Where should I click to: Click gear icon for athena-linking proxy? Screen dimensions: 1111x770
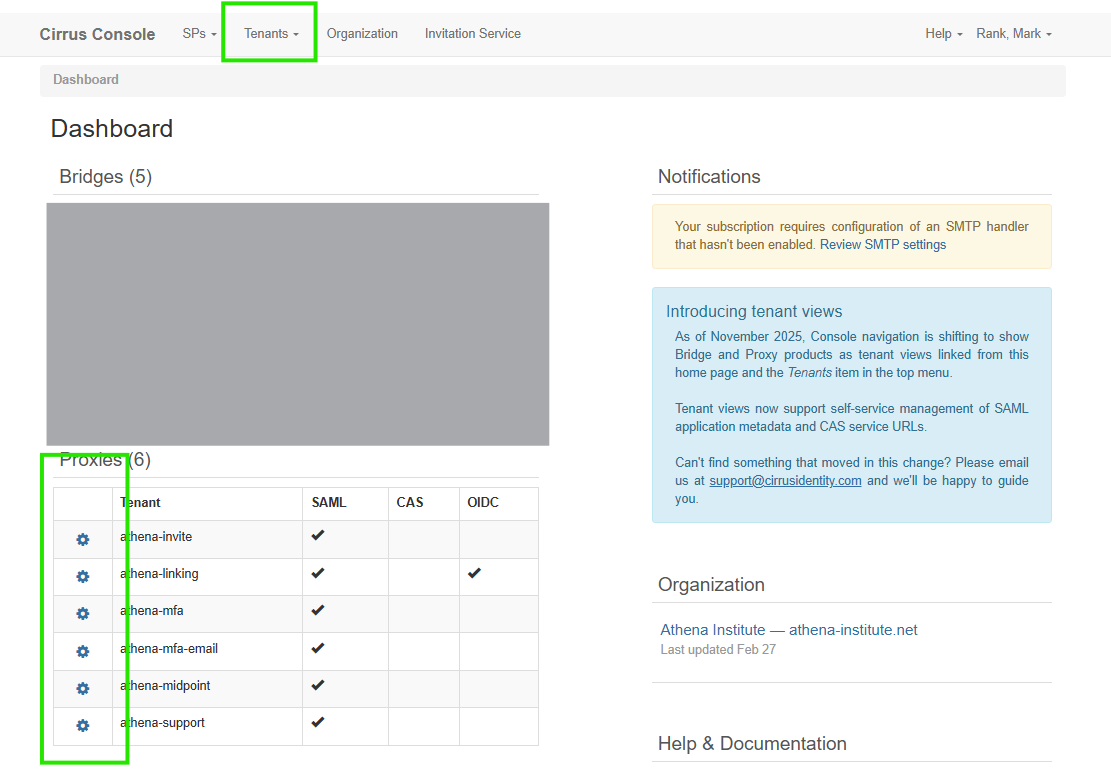coord(83,577)
